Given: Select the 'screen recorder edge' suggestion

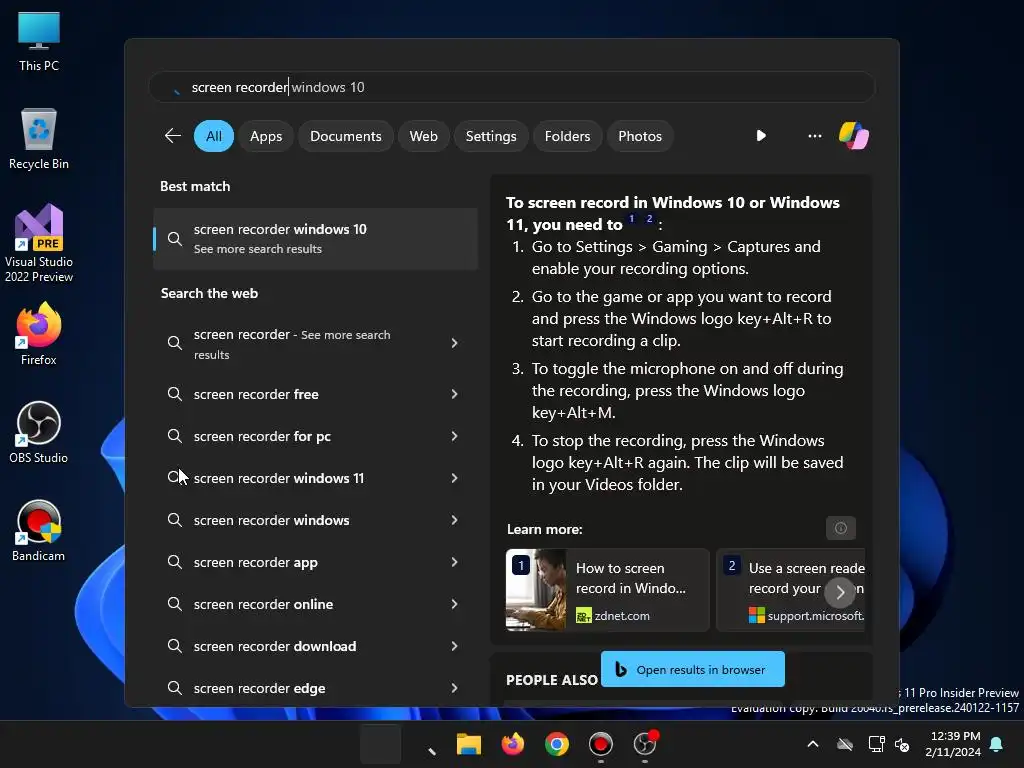Looking at the screenshot, I should [315, 688].
